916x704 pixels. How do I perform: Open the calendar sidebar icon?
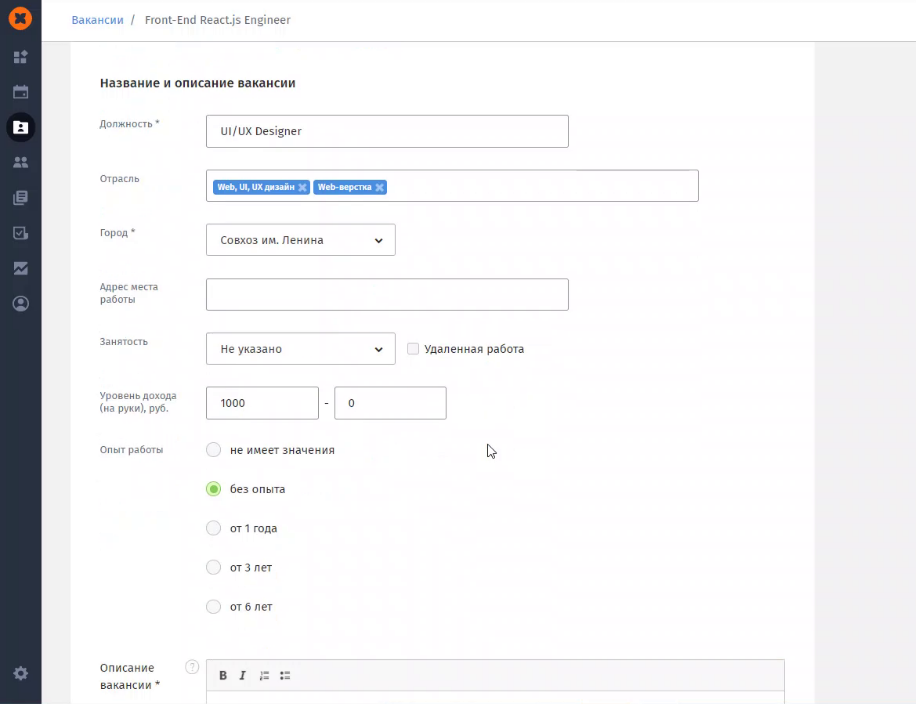click(20, 92)
